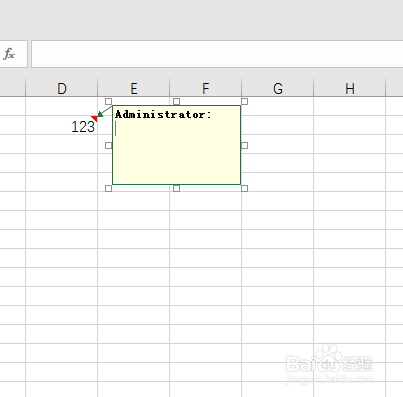Select column E header
The image size is (403, 397).
tap(134, 88)
